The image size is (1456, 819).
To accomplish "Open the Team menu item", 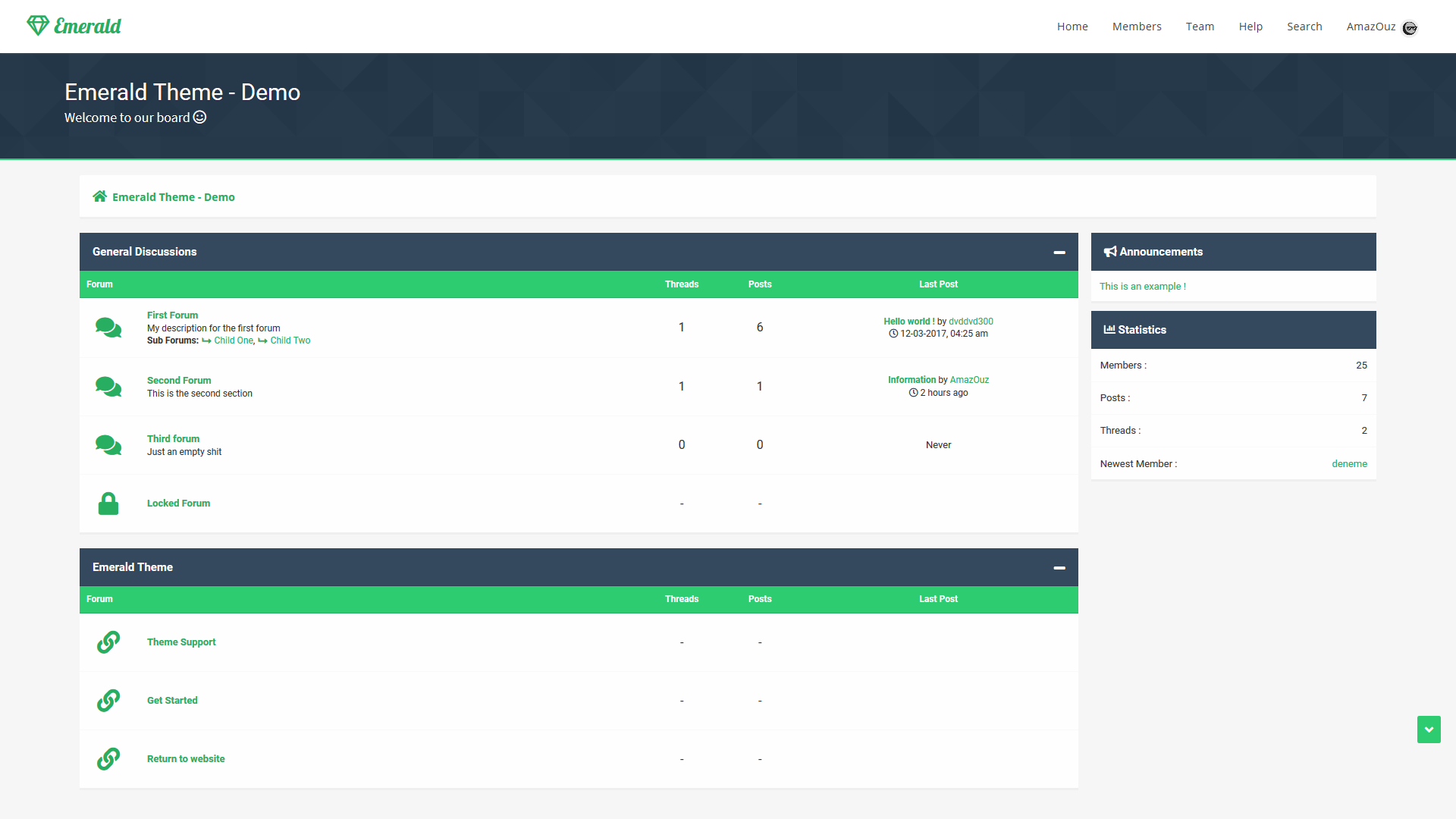I will tap(1200, 27).
